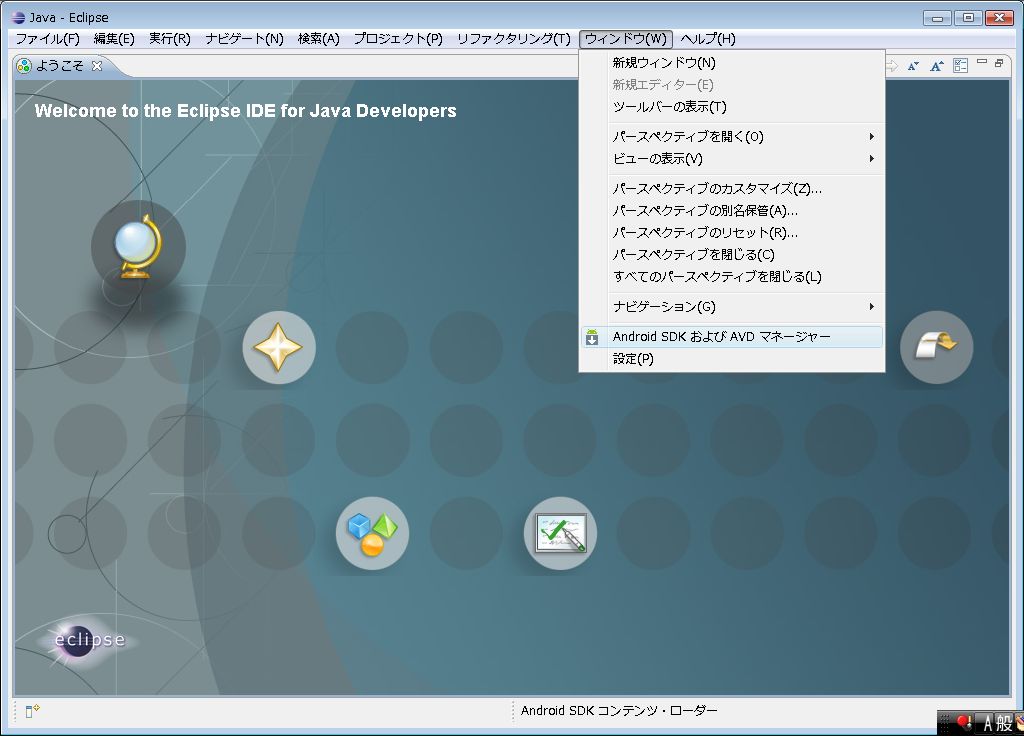The width and height of the screenshot is (1024, 736).
Task: Click the IME conversion mode 般 icon
Action: (1004, 722)
